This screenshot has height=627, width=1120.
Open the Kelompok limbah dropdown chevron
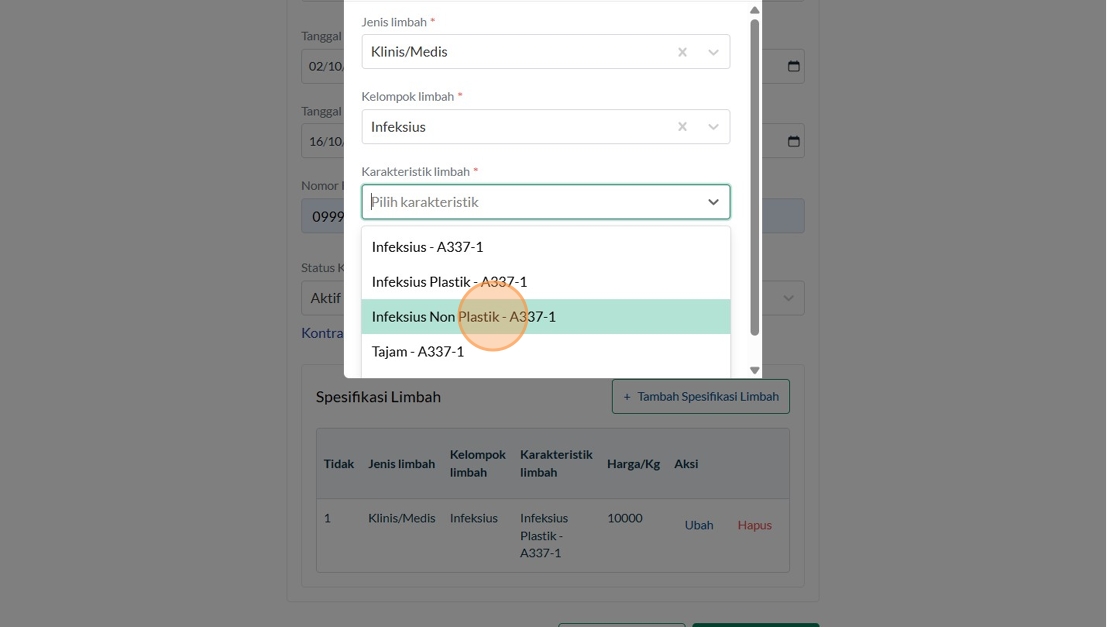[713, 127]
